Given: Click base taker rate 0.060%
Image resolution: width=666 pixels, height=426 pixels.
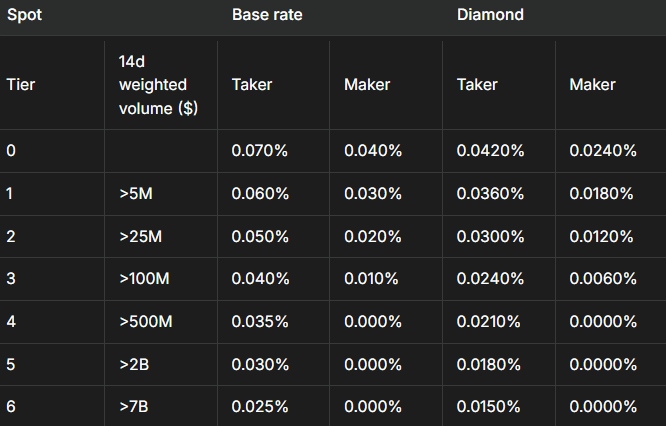Looking at the screenshot, I should (260, 194).
